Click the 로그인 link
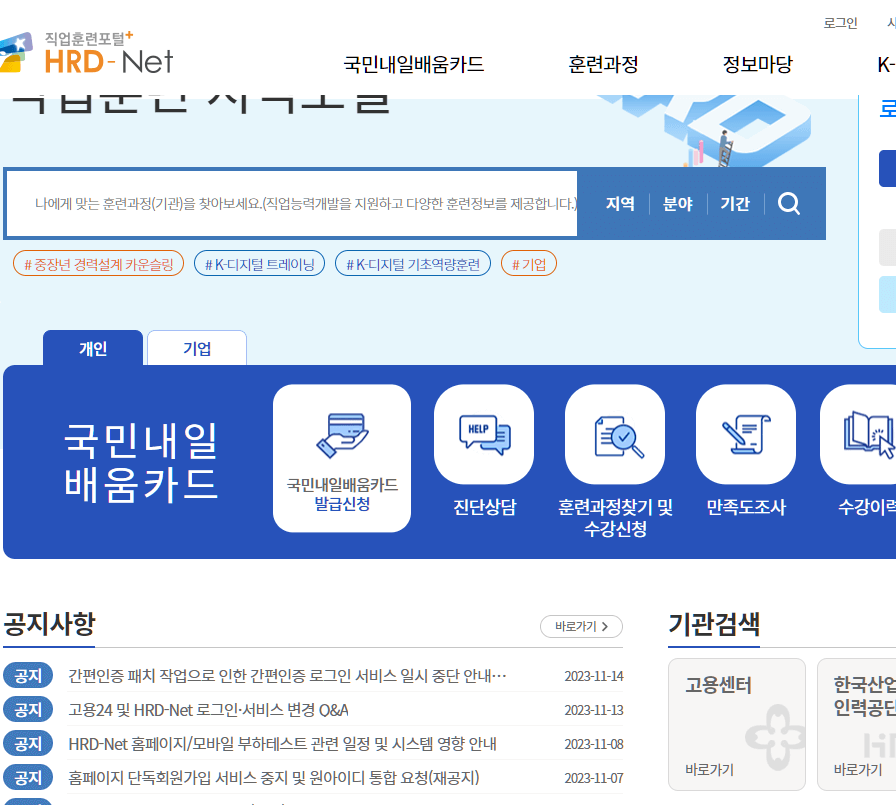The height and width of the screenshot is (805, 896). click(x=840, y=23)
